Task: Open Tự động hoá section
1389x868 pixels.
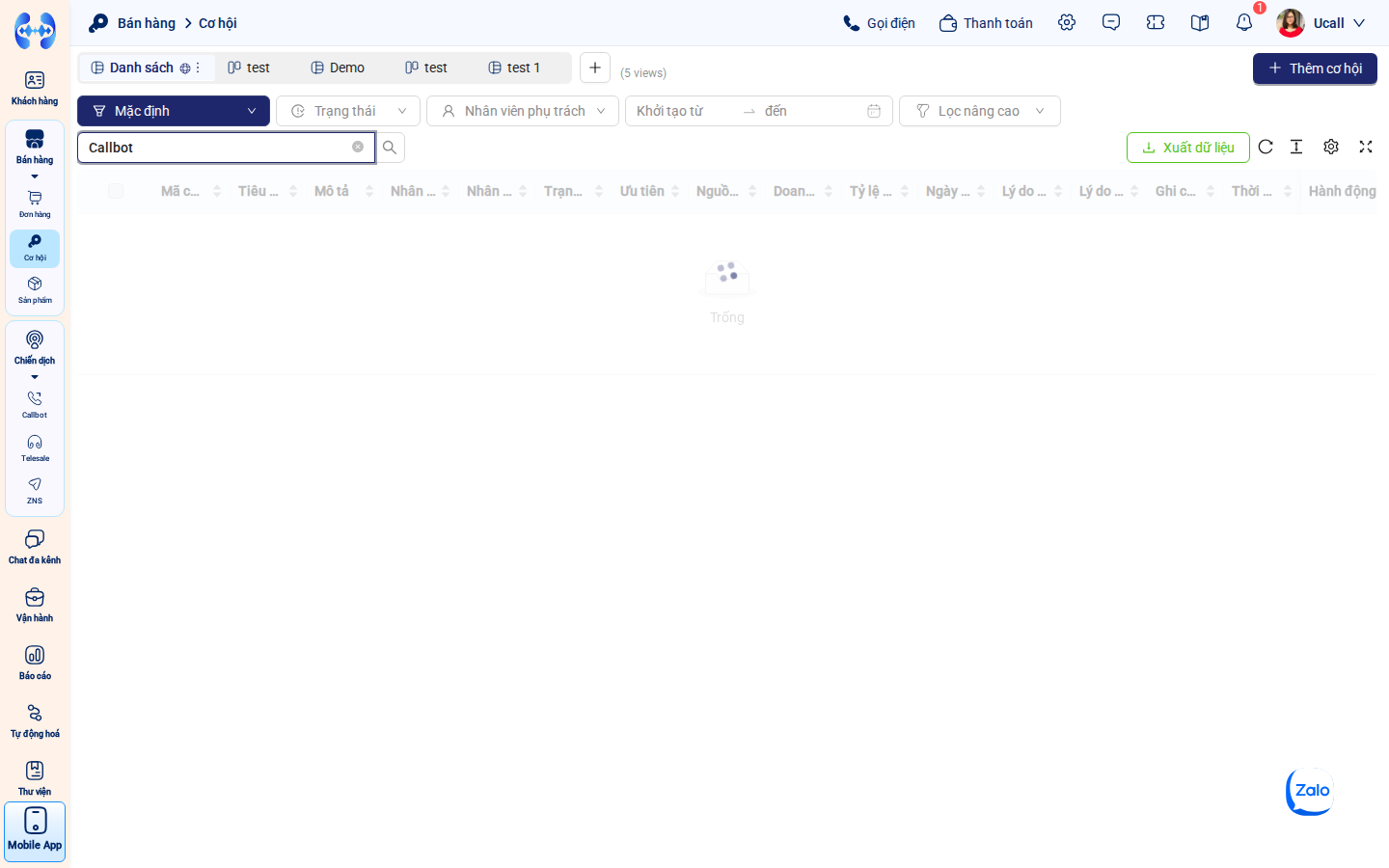Action: (35, 720)
